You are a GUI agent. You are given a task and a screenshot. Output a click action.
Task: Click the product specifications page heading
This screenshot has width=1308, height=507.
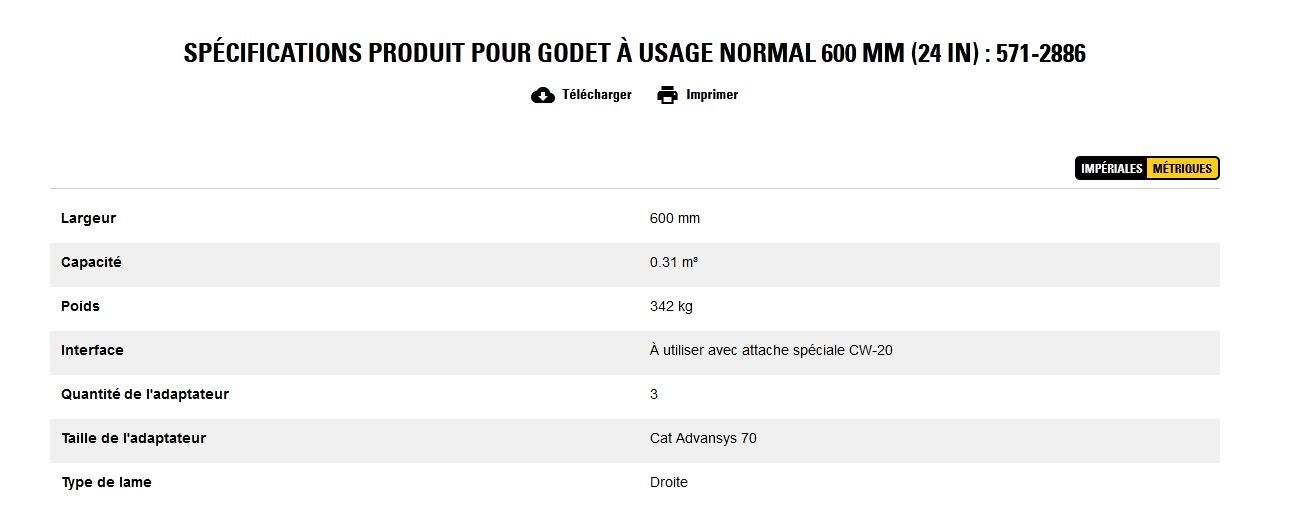634,53
